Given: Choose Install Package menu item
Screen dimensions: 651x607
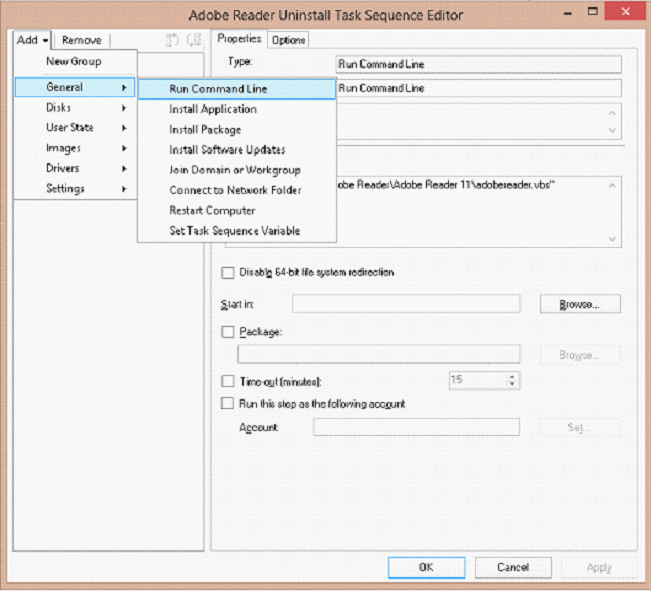Looking at the screenshot, I should [x=237, y=130].
